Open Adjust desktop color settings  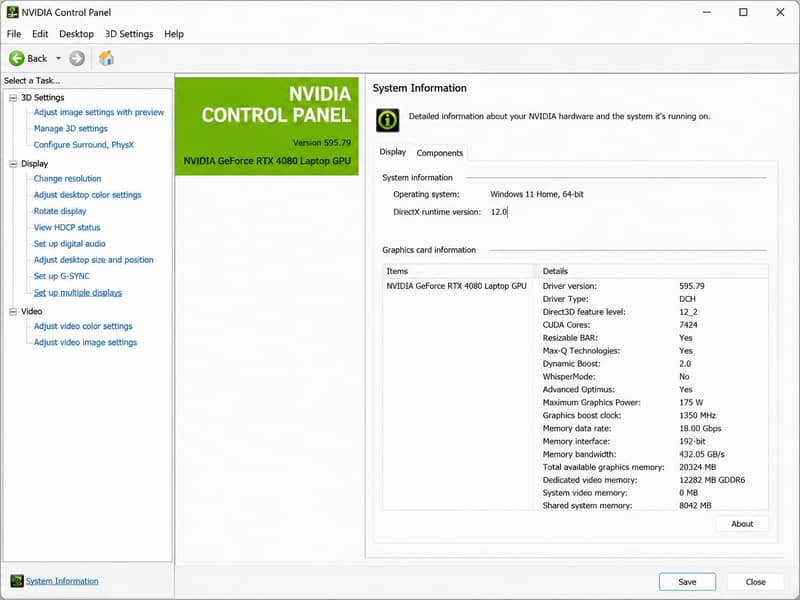tap(87, 195)
